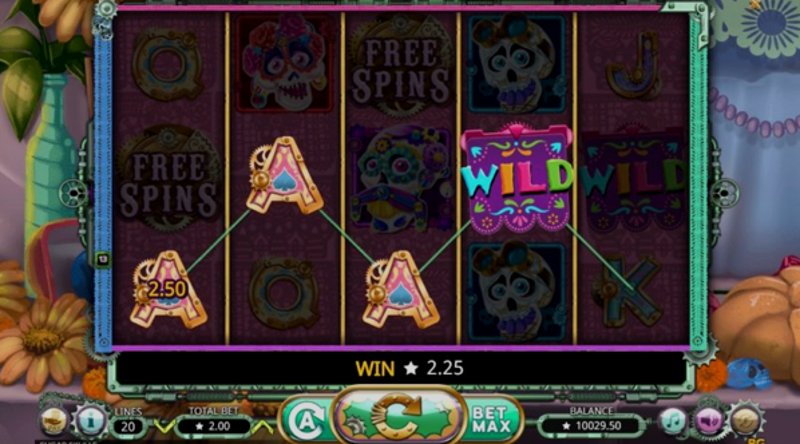
Task: Click the paytable icon beside info
Action: point(54,421)
